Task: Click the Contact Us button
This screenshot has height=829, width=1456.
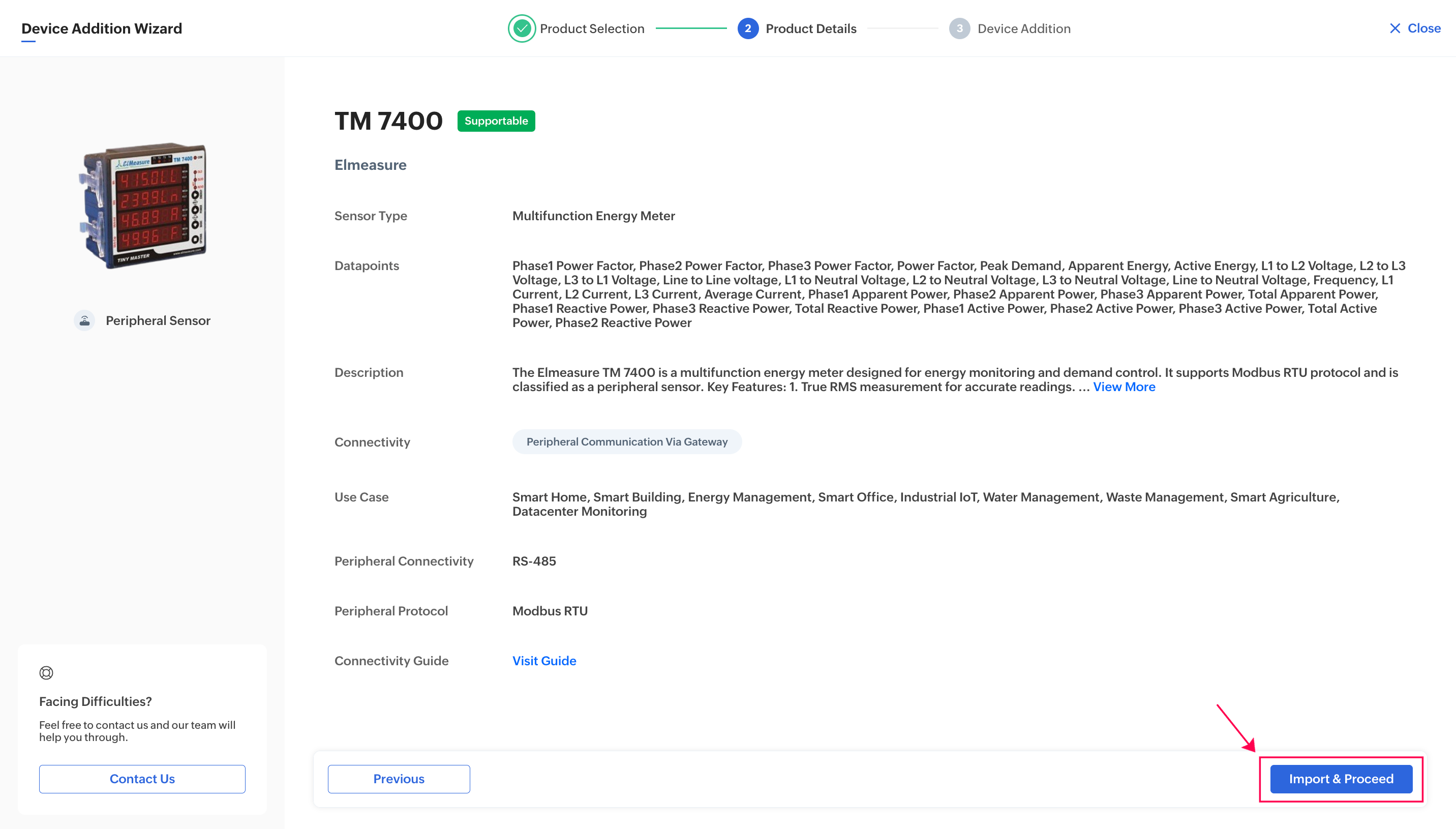Action: (142, 778)
